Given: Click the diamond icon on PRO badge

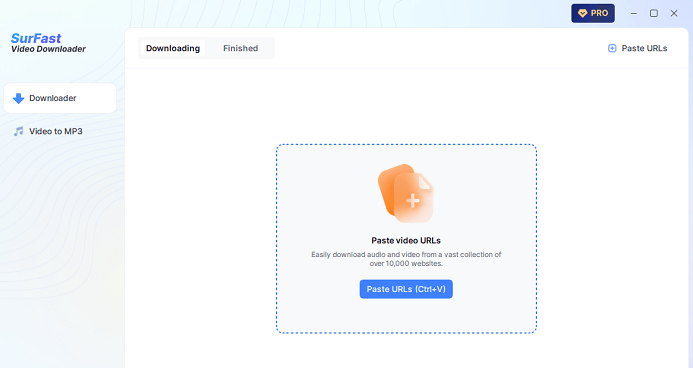Looking at the screenshot, I should pyautogui.click(x=583, y=13).
